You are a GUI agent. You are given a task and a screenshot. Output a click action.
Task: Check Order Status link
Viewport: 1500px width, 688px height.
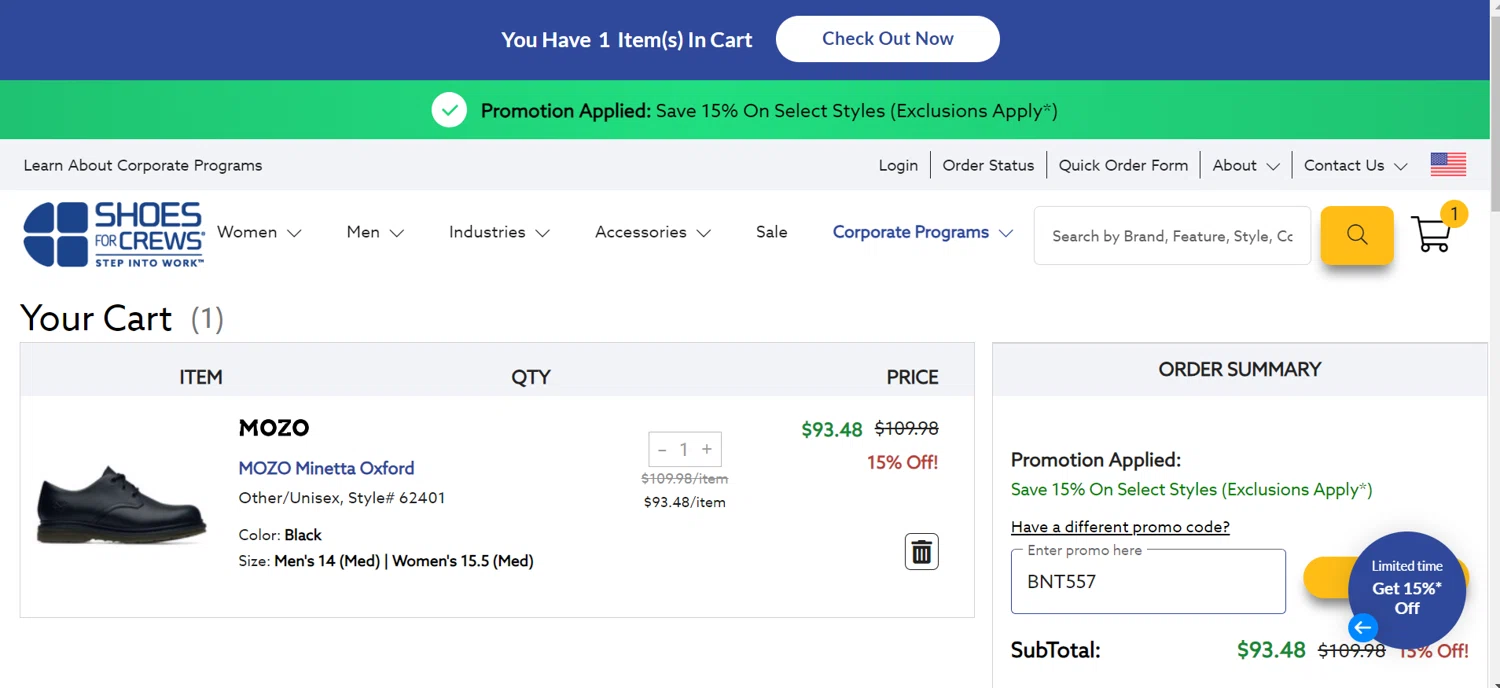tap(988, 165)
